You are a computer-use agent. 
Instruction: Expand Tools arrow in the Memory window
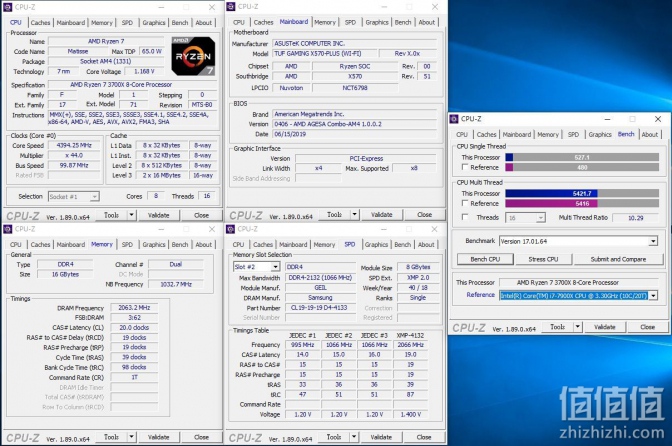click(131, 437)
